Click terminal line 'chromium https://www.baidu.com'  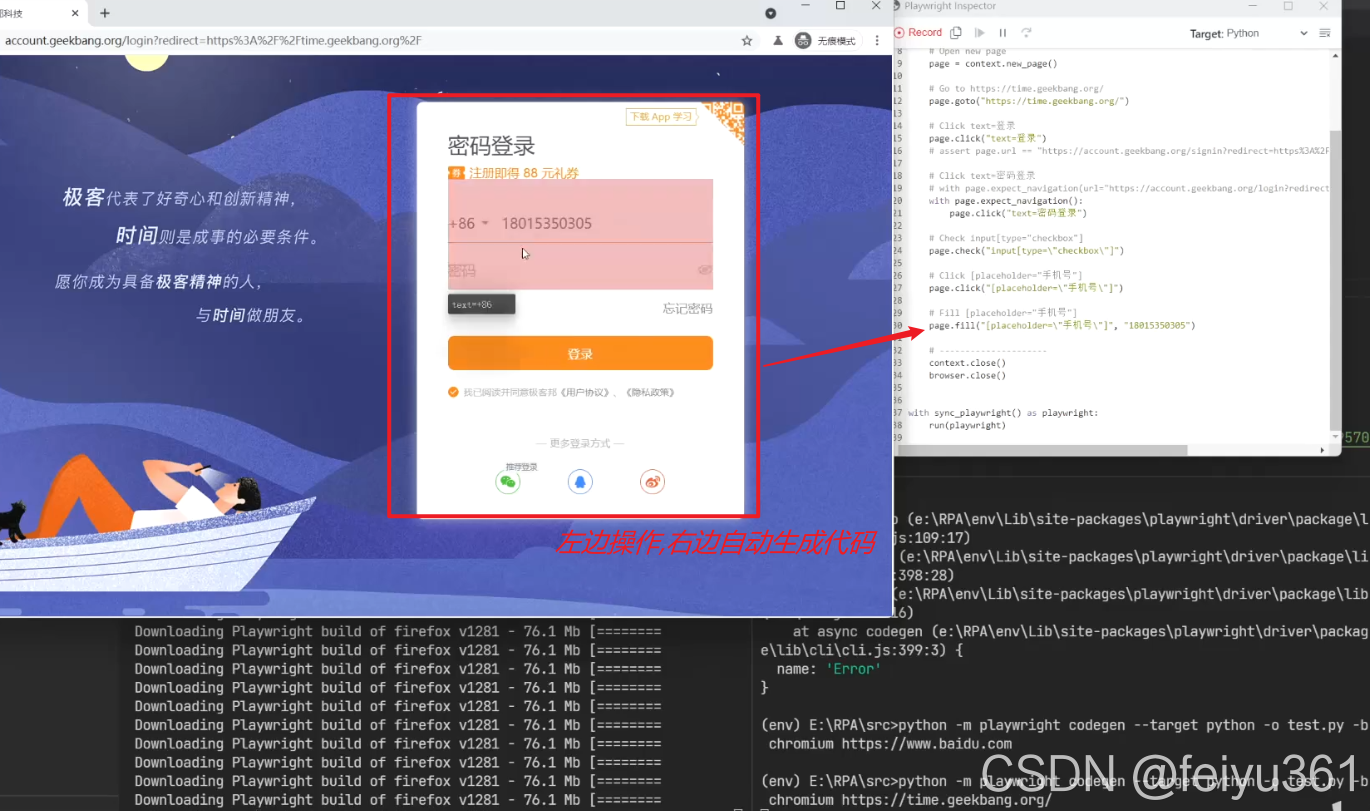[x=890, y=744]
